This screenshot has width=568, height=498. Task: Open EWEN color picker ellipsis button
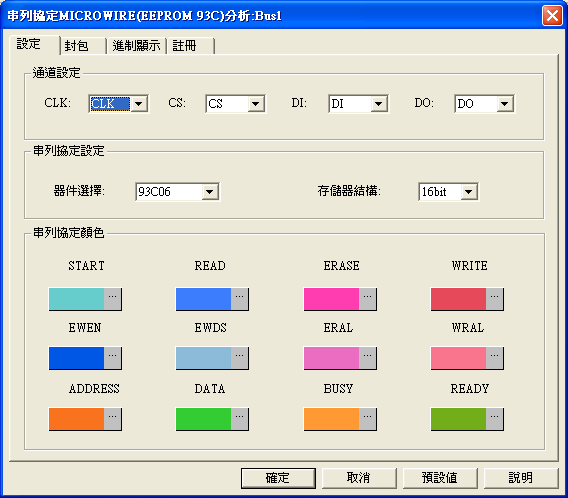113,358
